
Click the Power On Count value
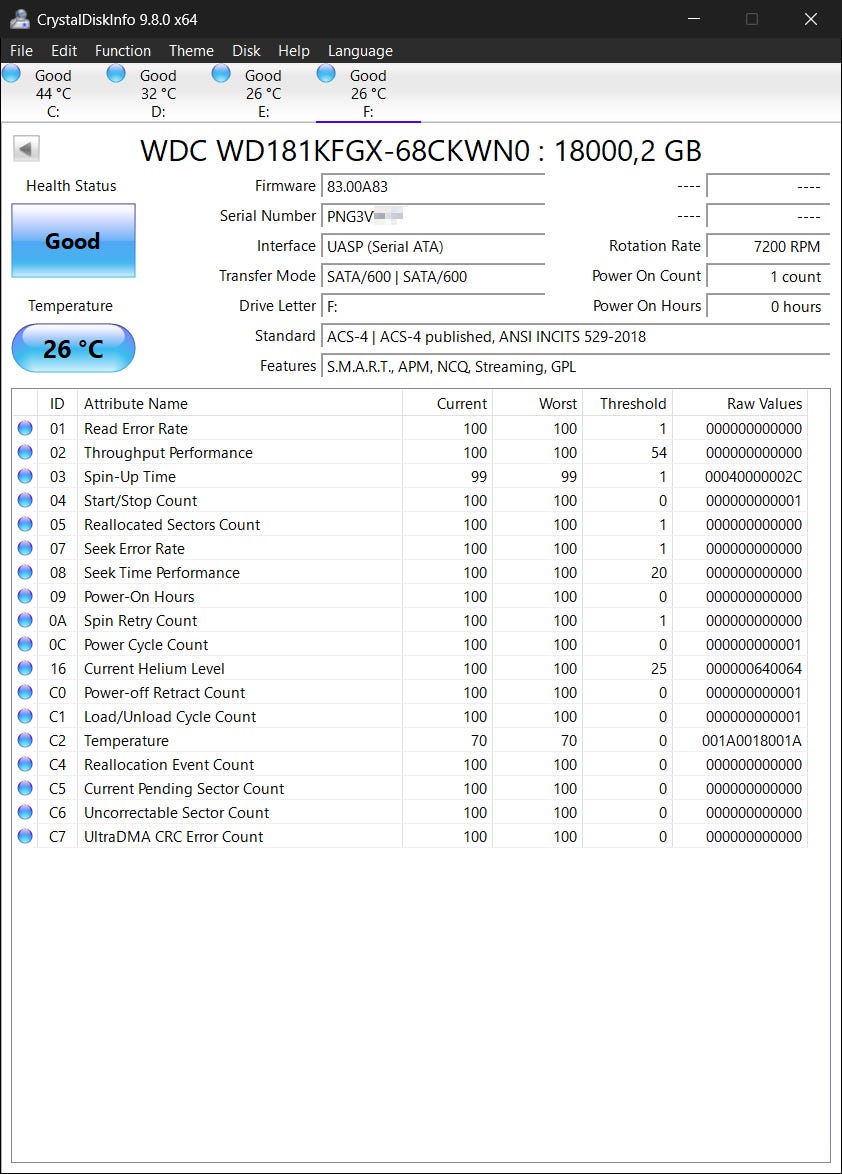click(768, 276)
